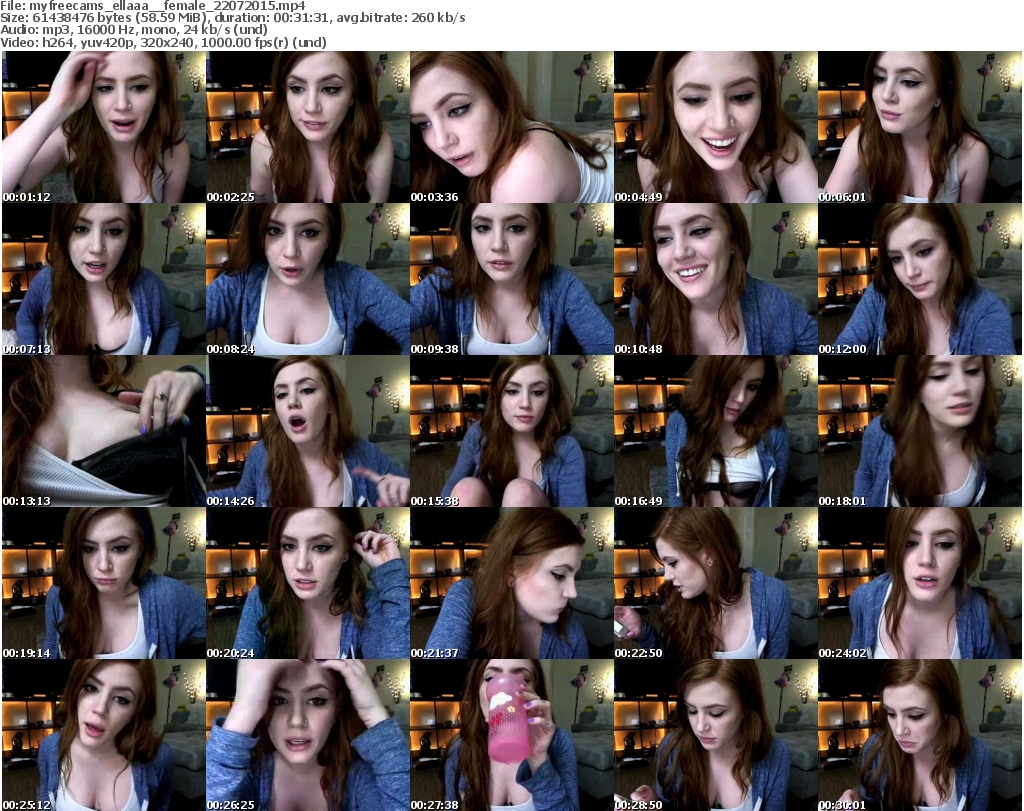Click the 'Size: 61438476 bytes' header line
Image resolution: width=1024 pixels, height=811 pixels.
pyautogui.click(x=232, y=18)
